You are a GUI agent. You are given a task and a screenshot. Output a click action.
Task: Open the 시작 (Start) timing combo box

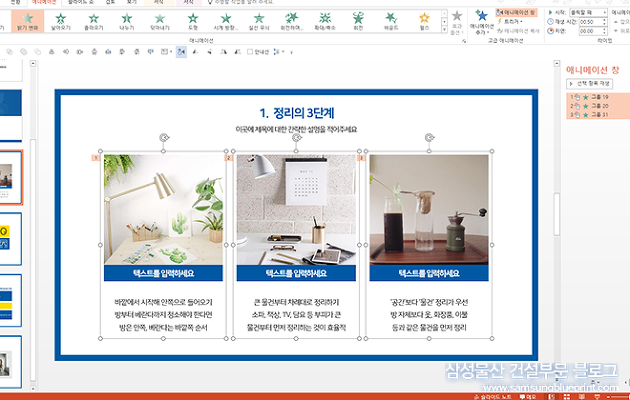[x=588, y=12]
